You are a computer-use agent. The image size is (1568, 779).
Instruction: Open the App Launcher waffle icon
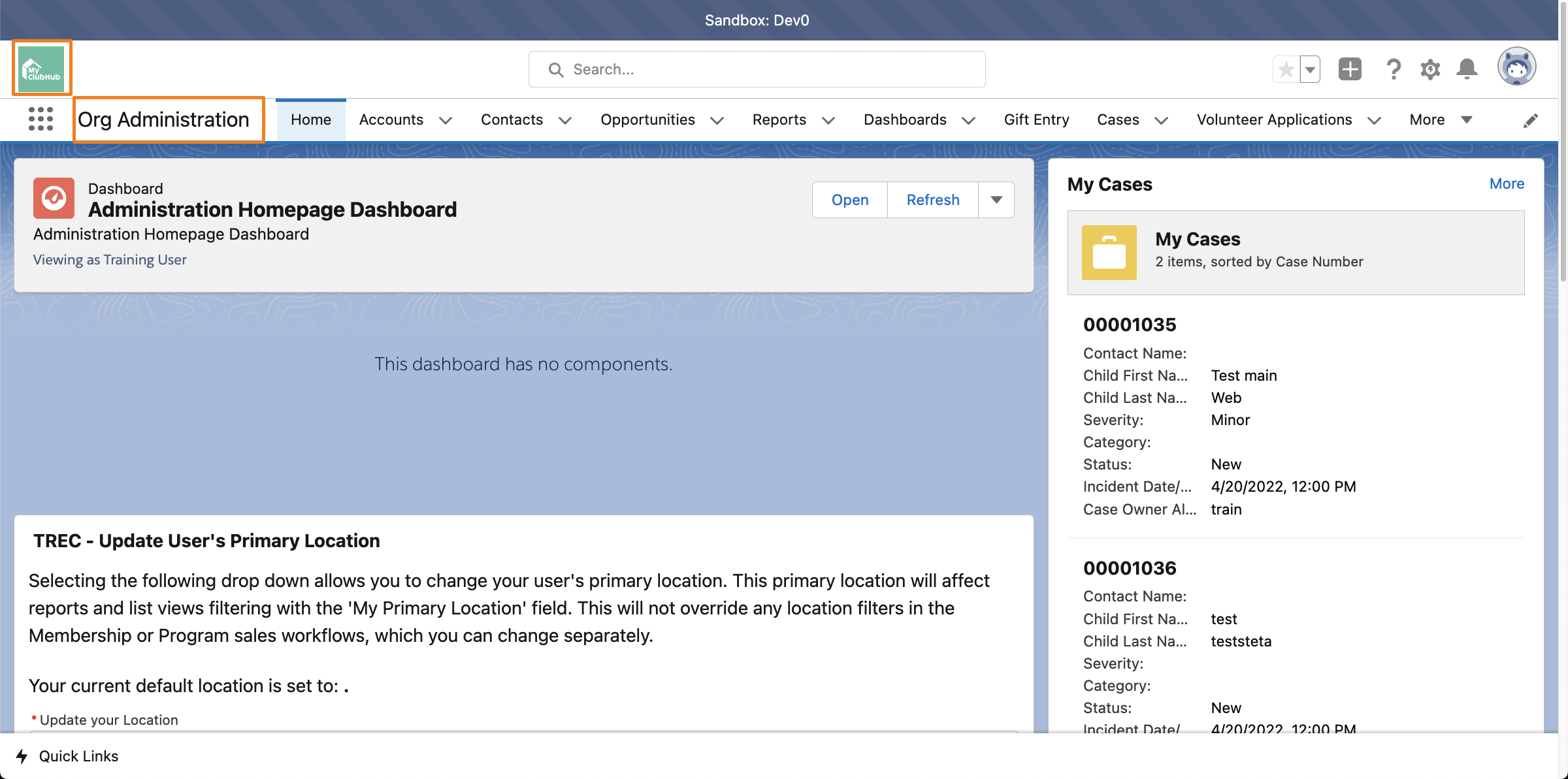[x=41, y=119]
